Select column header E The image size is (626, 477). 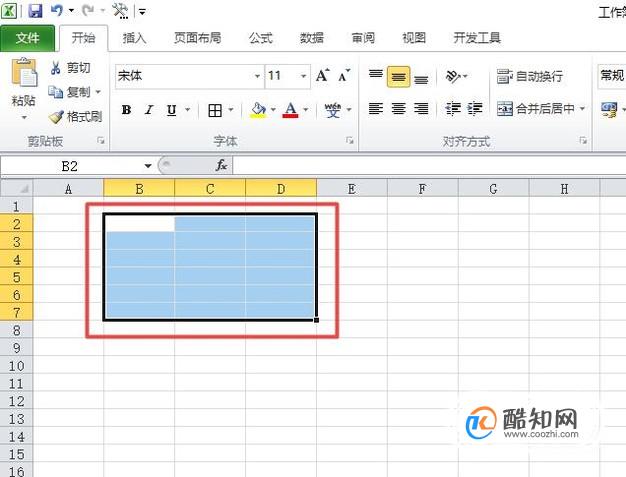point(352,188)
